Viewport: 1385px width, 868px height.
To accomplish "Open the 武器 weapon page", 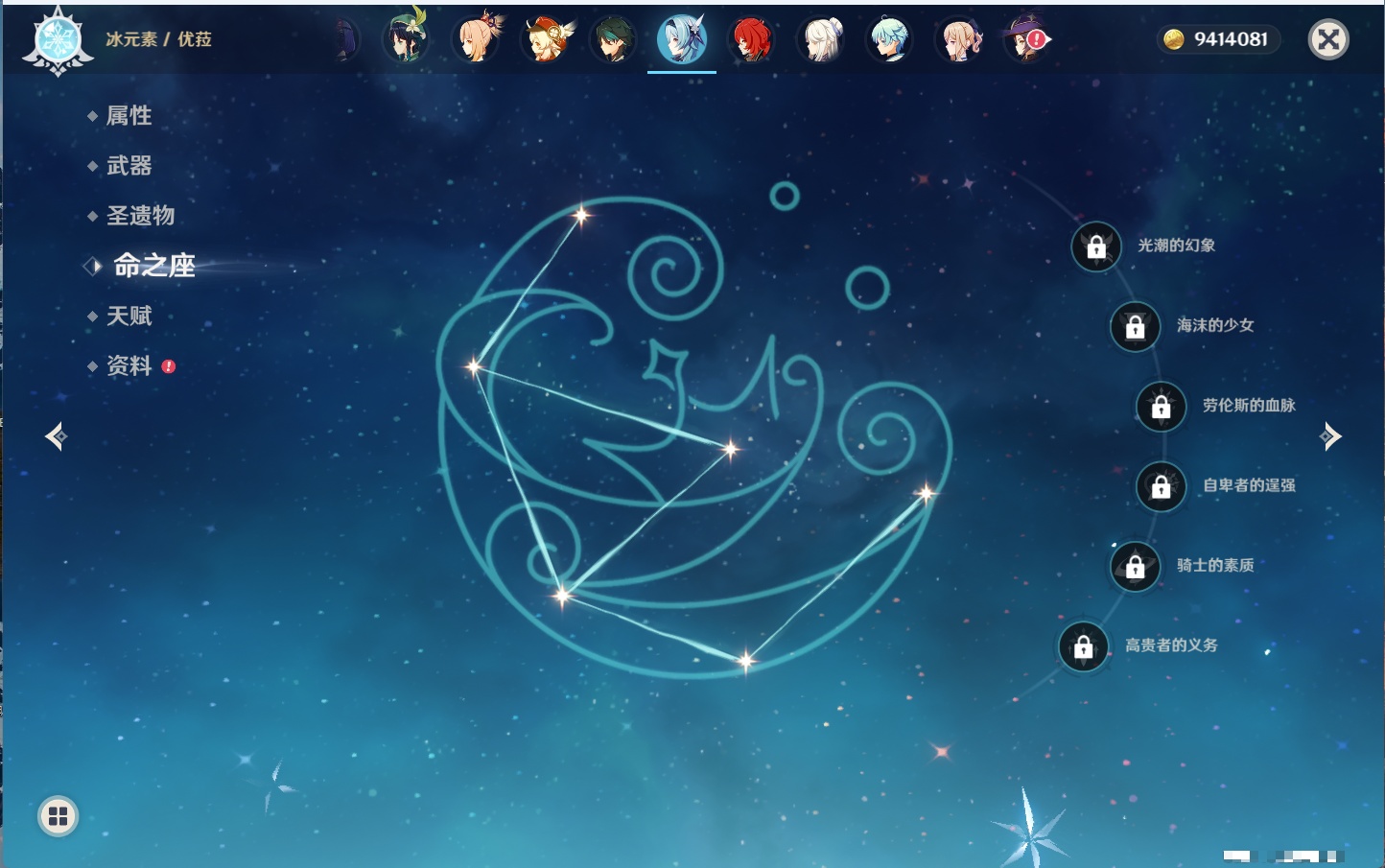I will click(x=129, y=166).
